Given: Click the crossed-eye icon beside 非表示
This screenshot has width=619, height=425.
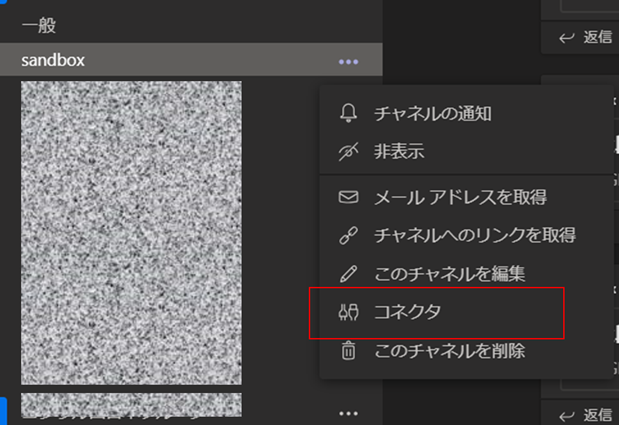Looking at the screenshot, I should 349,152.
